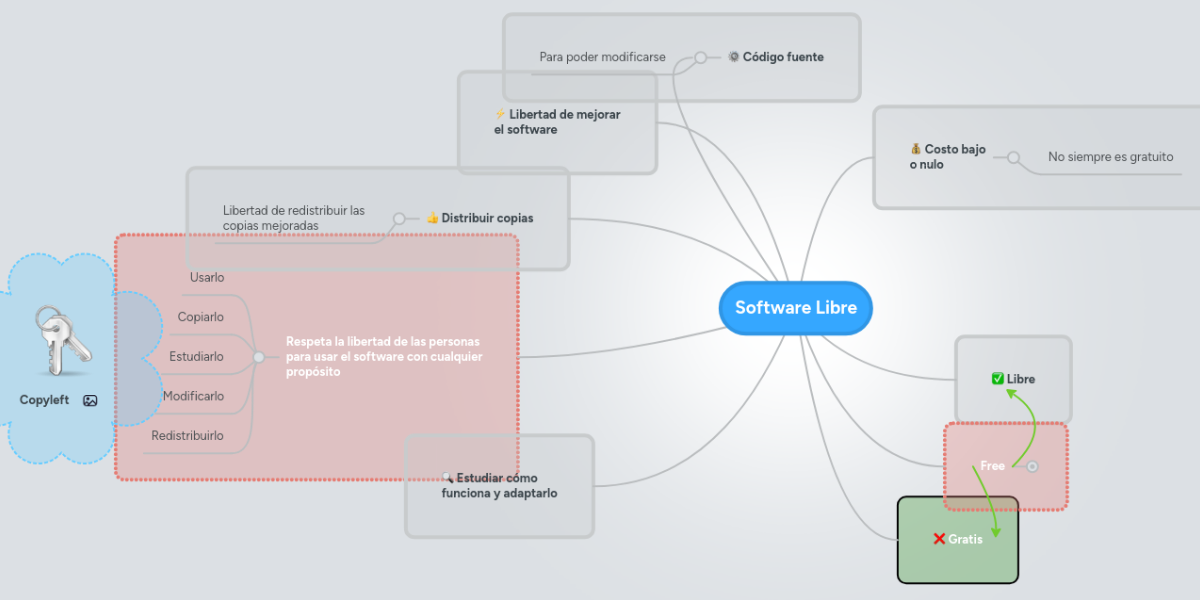Select the central topic Software Libre
1200x600 pixels.
pyautogui.click(x=795, y=308)
